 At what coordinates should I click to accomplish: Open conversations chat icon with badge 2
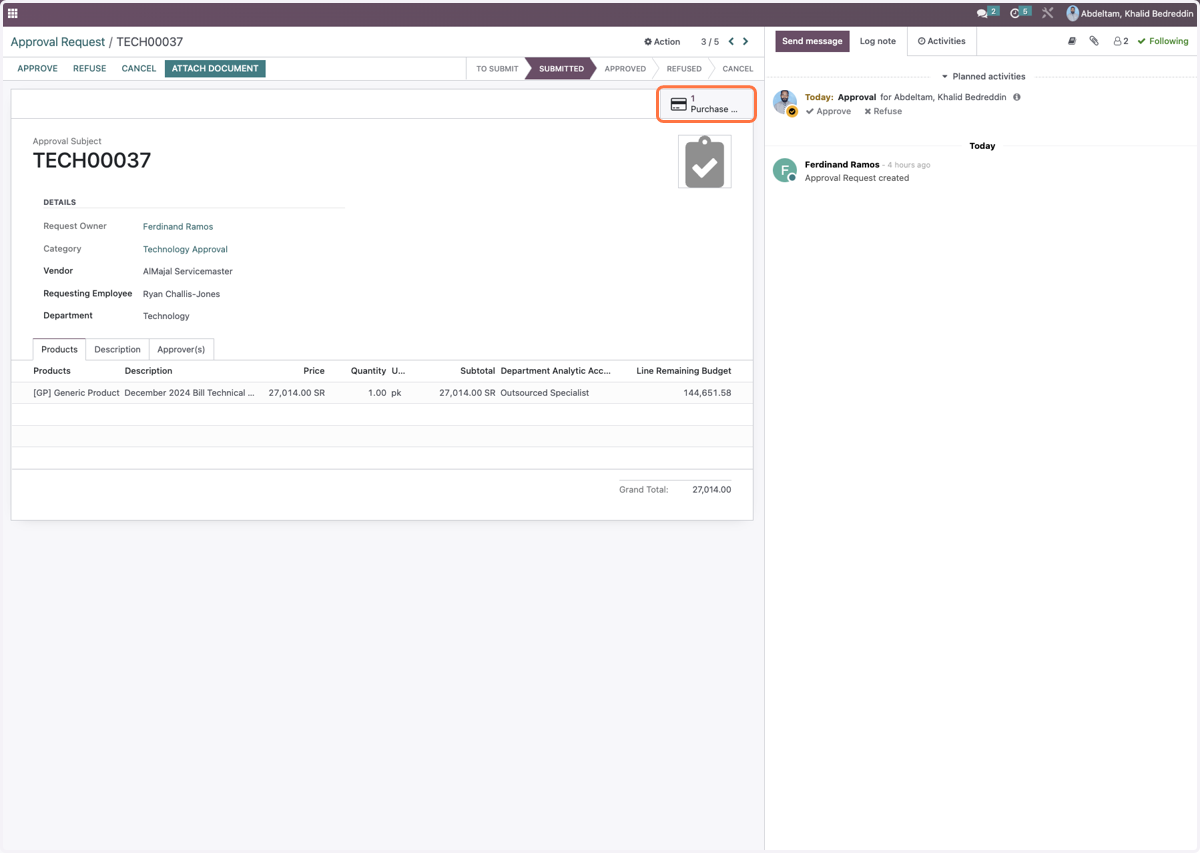[987, 13]
